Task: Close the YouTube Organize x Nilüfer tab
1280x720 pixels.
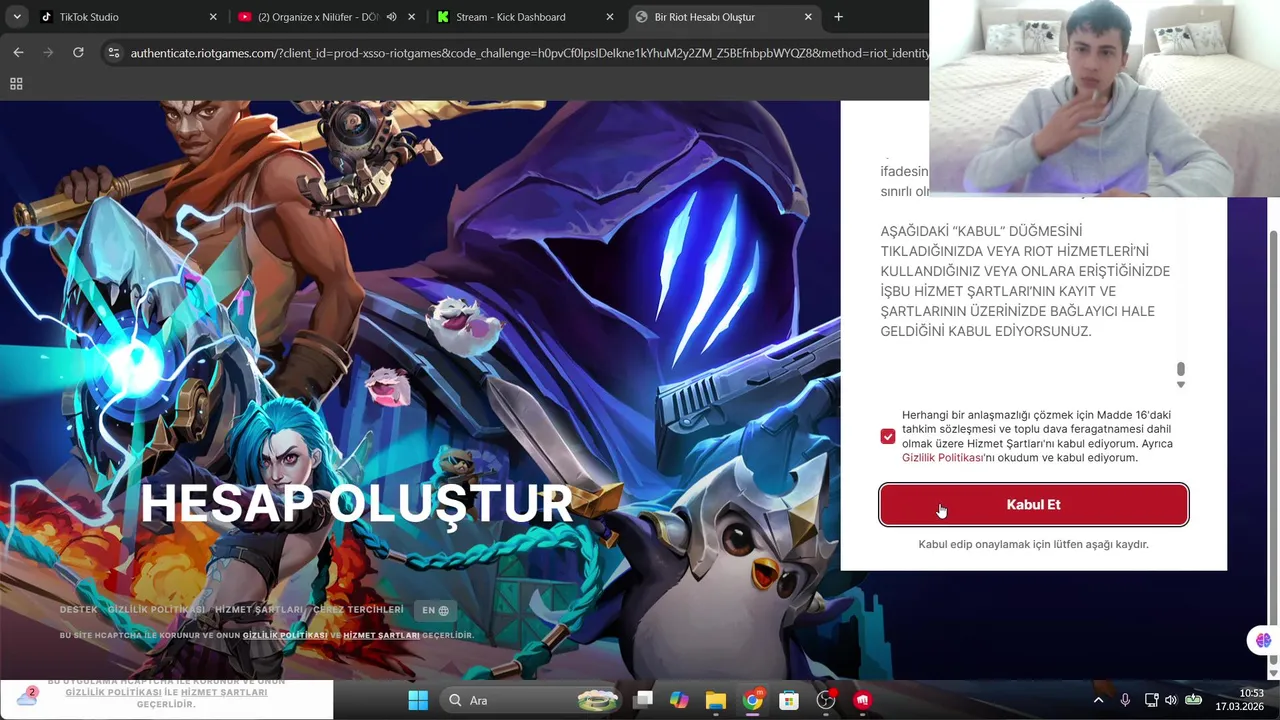Action: pyautogui.click(x=411, y=17)
